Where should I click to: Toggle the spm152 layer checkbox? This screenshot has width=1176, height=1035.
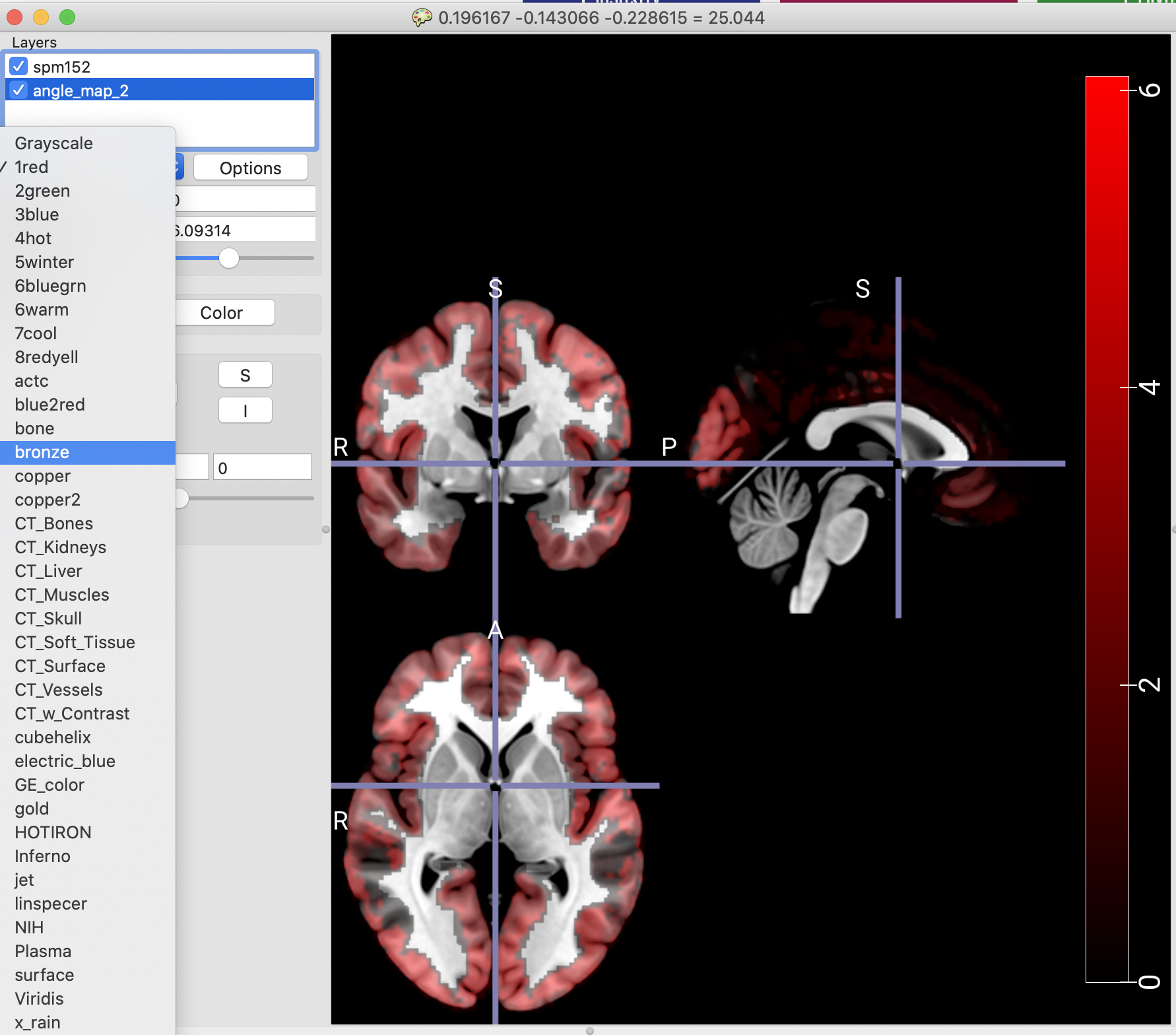[x=18, y=67]
